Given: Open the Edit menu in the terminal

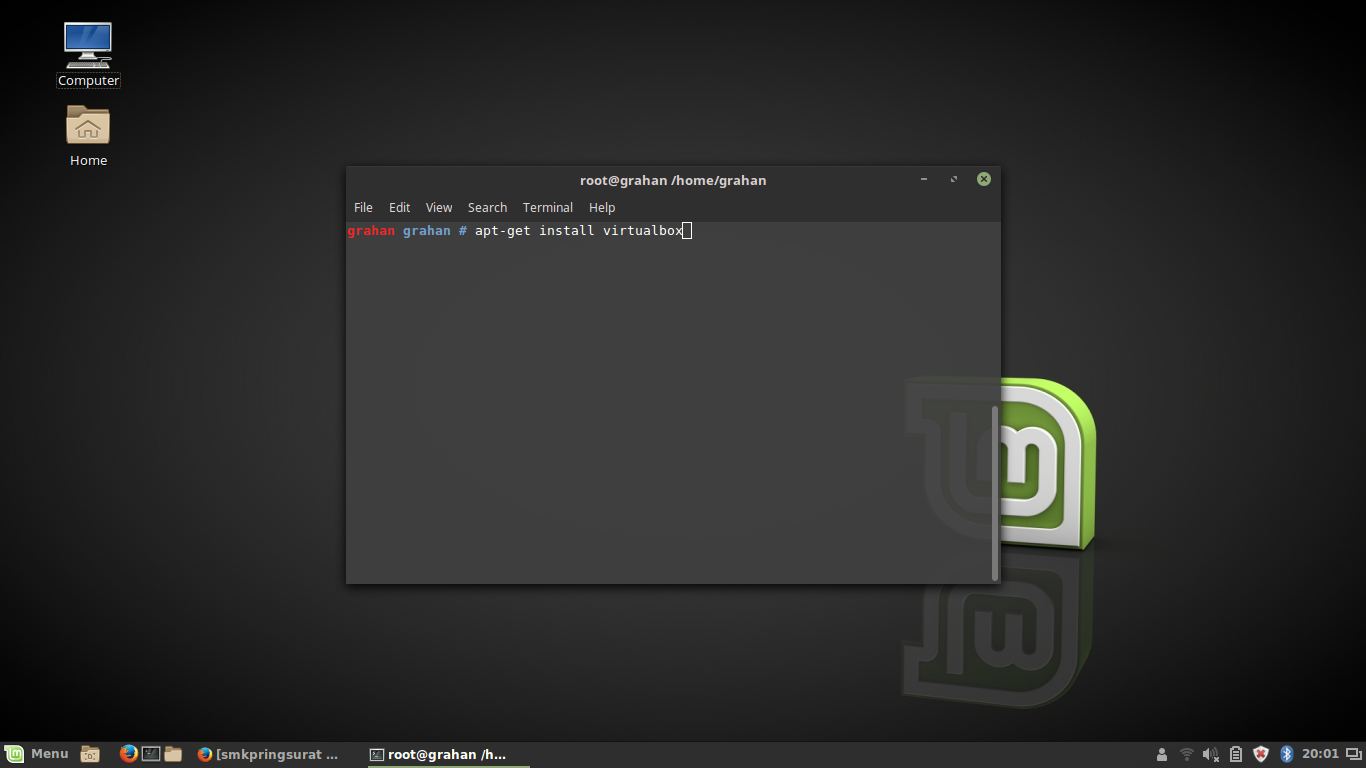Looking at the screenshot, I should [x=399, y=207].
